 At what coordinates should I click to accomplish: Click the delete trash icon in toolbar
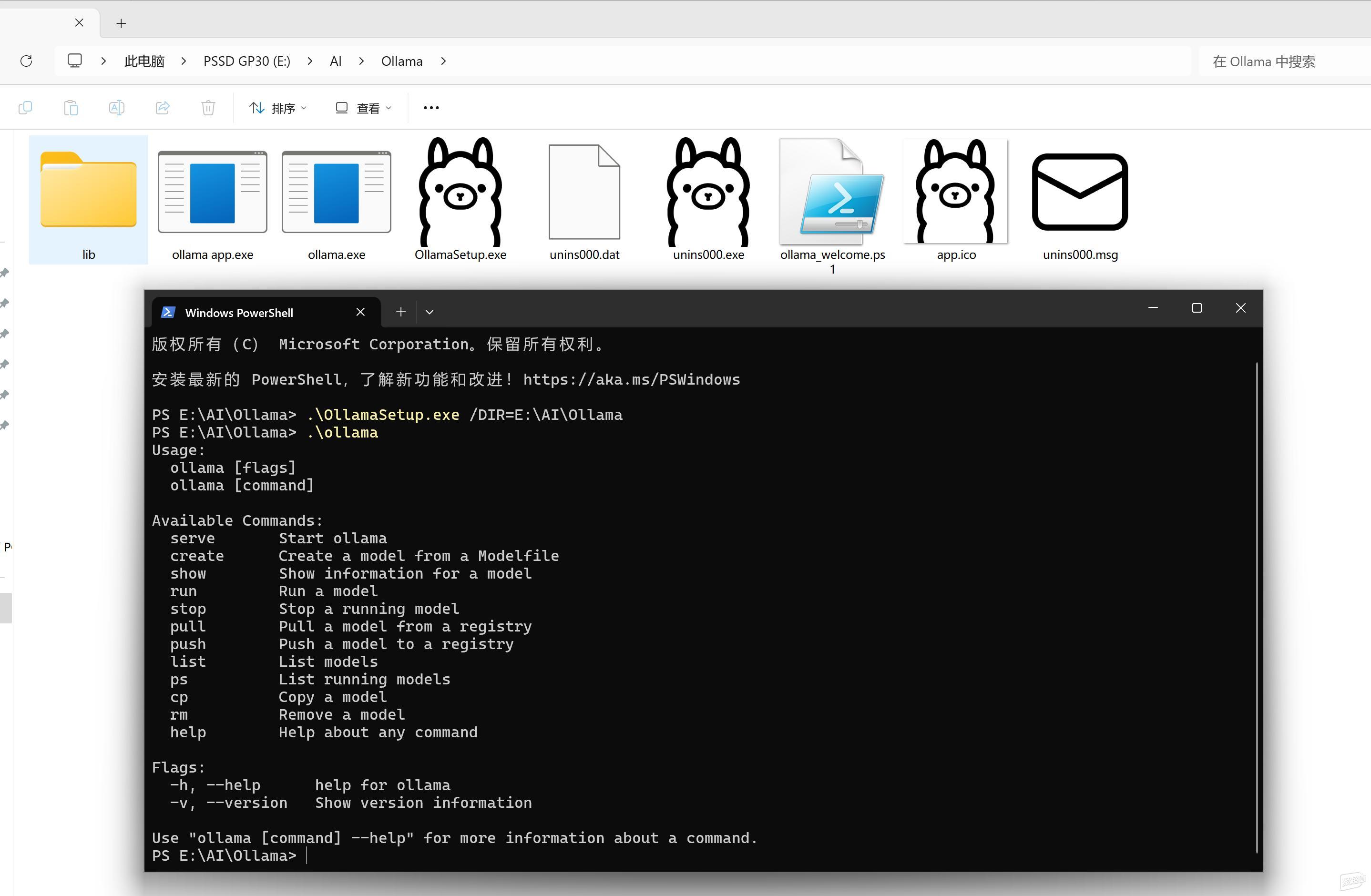point(208,108)
